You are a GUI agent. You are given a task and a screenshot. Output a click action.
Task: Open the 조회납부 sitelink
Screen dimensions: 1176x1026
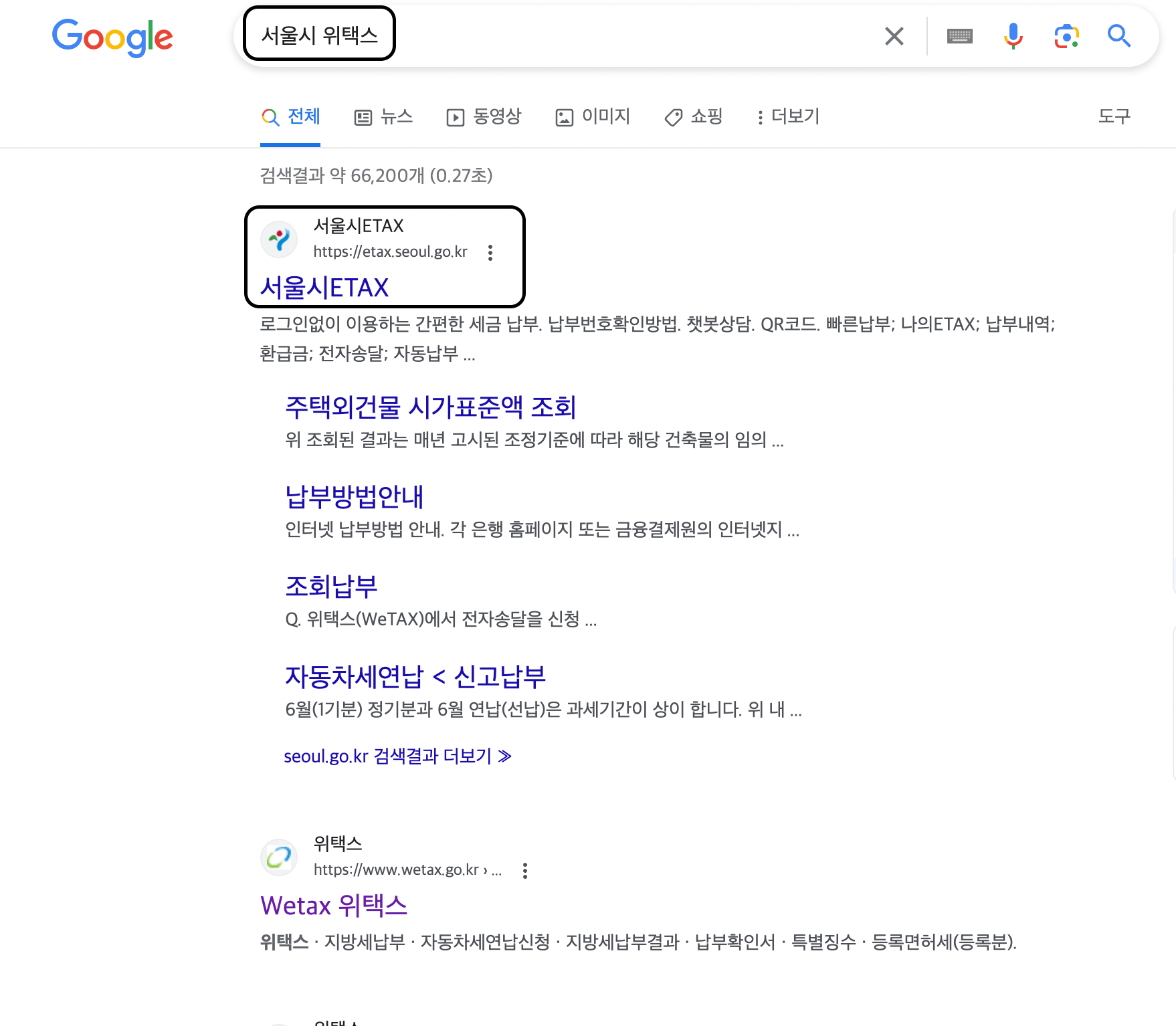click(x=331, y=587)
